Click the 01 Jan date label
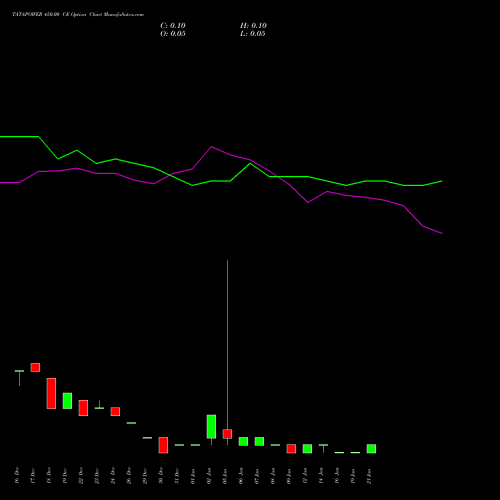 193,475
